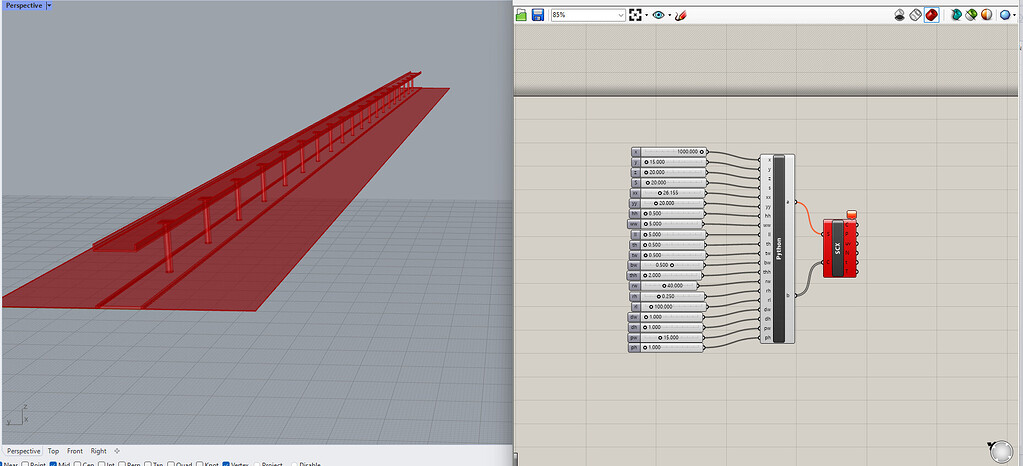
Task: Turn off geometry preview with the grey icon
Action: click(x=900, y=15)
